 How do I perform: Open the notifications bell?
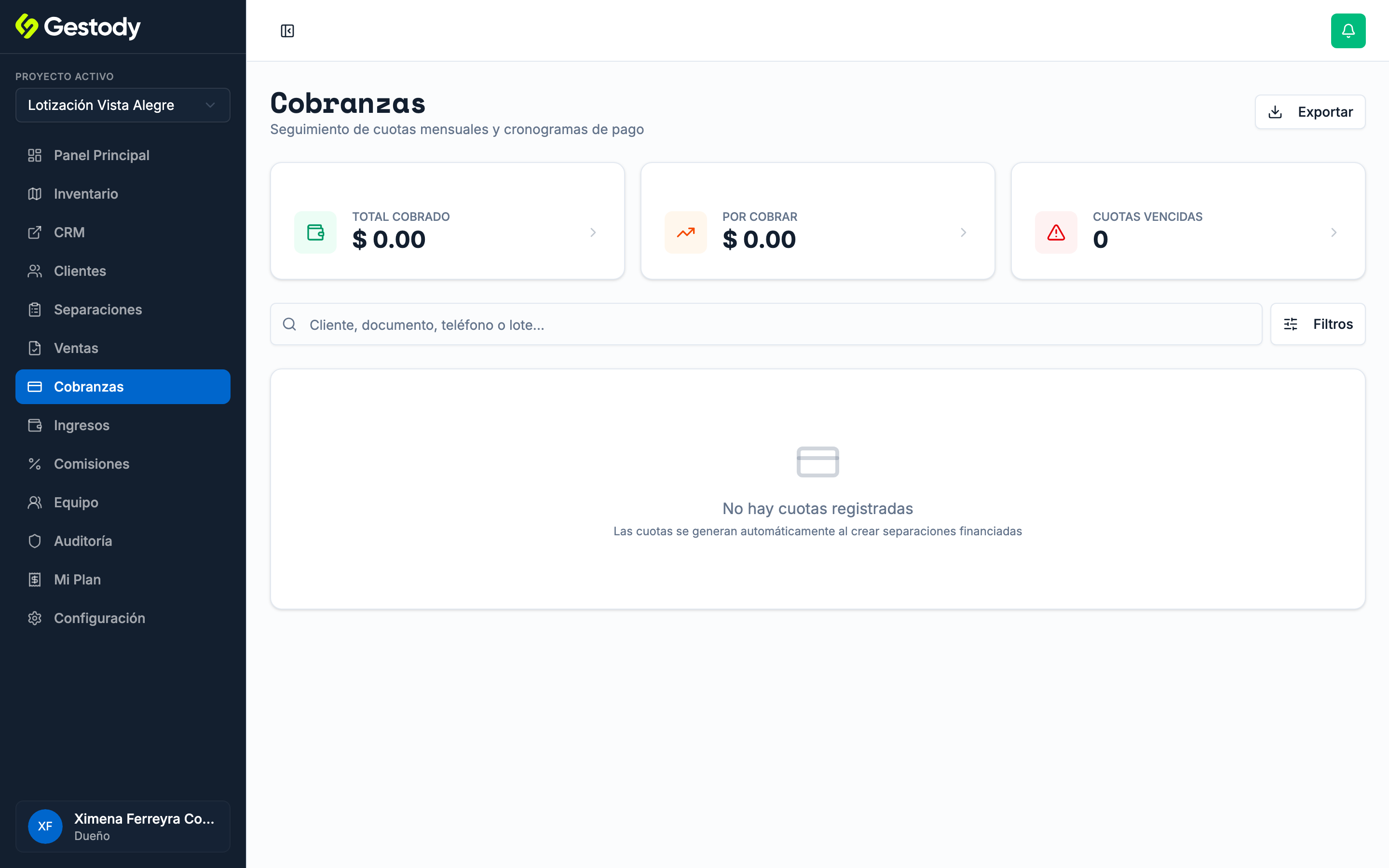click(1348, 31)
